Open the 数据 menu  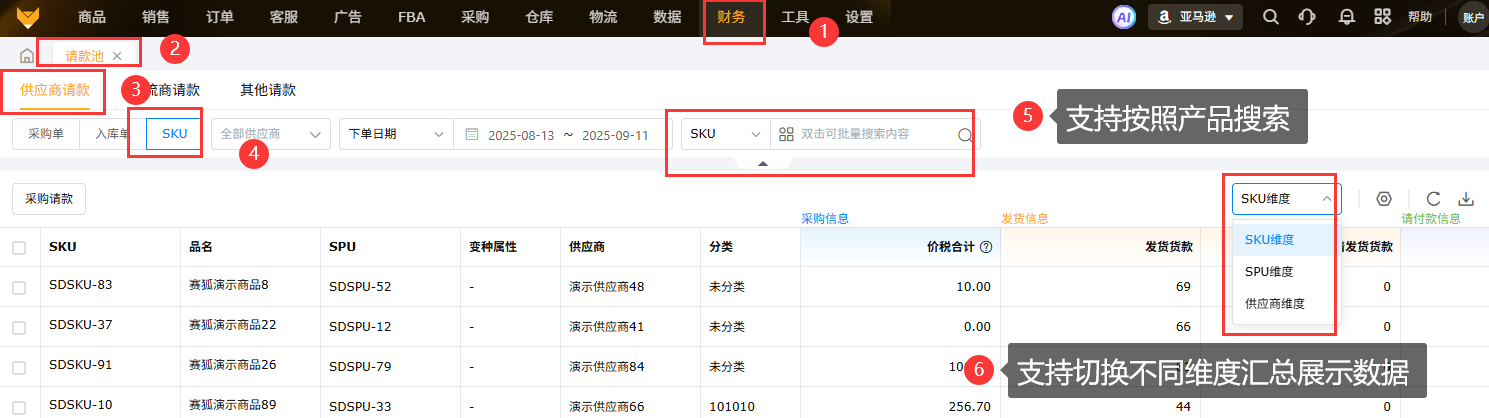(667, 17)
